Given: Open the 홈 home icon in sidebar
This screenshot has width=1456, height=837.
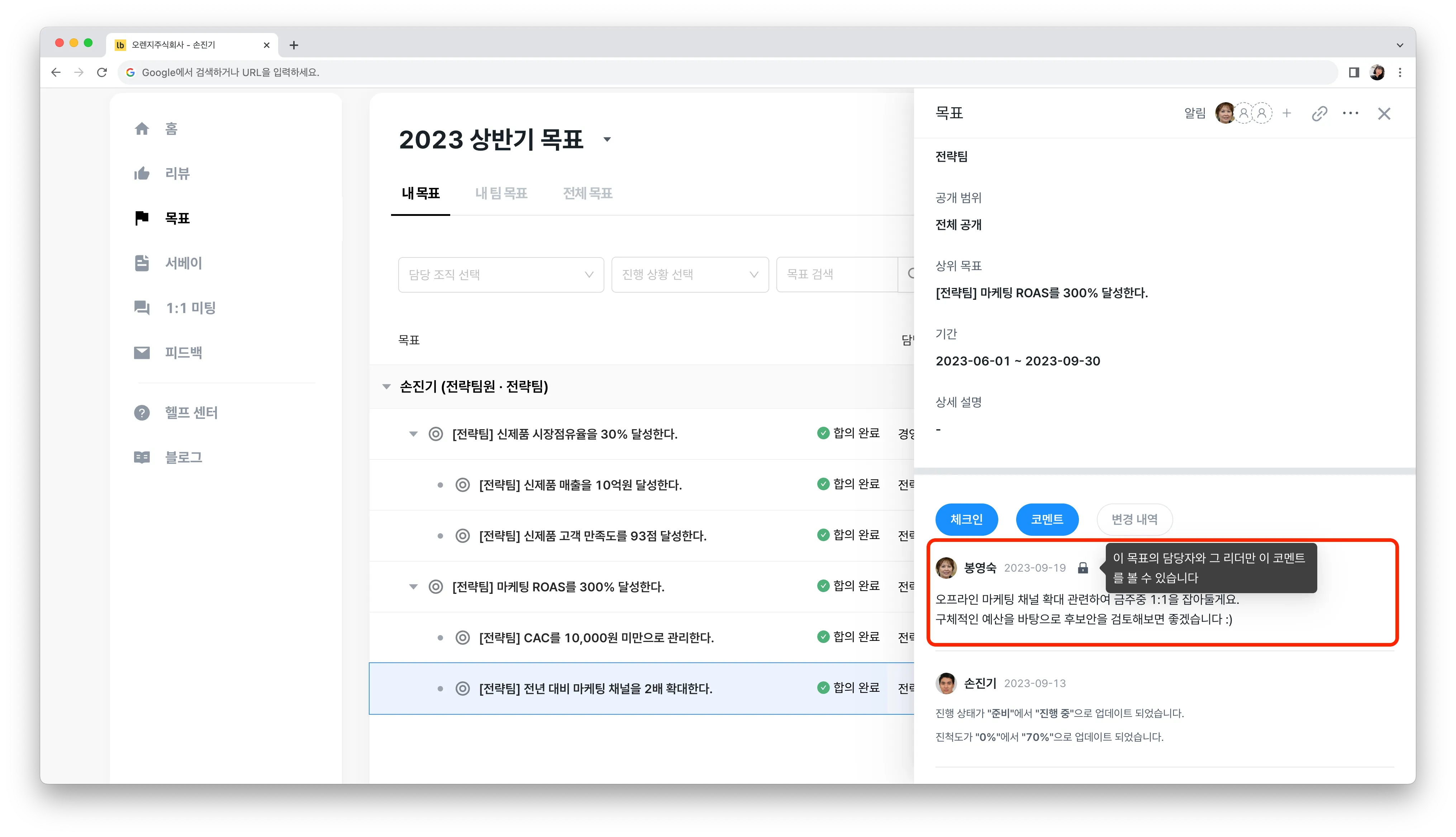Looking at the screenshot, I should click(x=142, y=129).
